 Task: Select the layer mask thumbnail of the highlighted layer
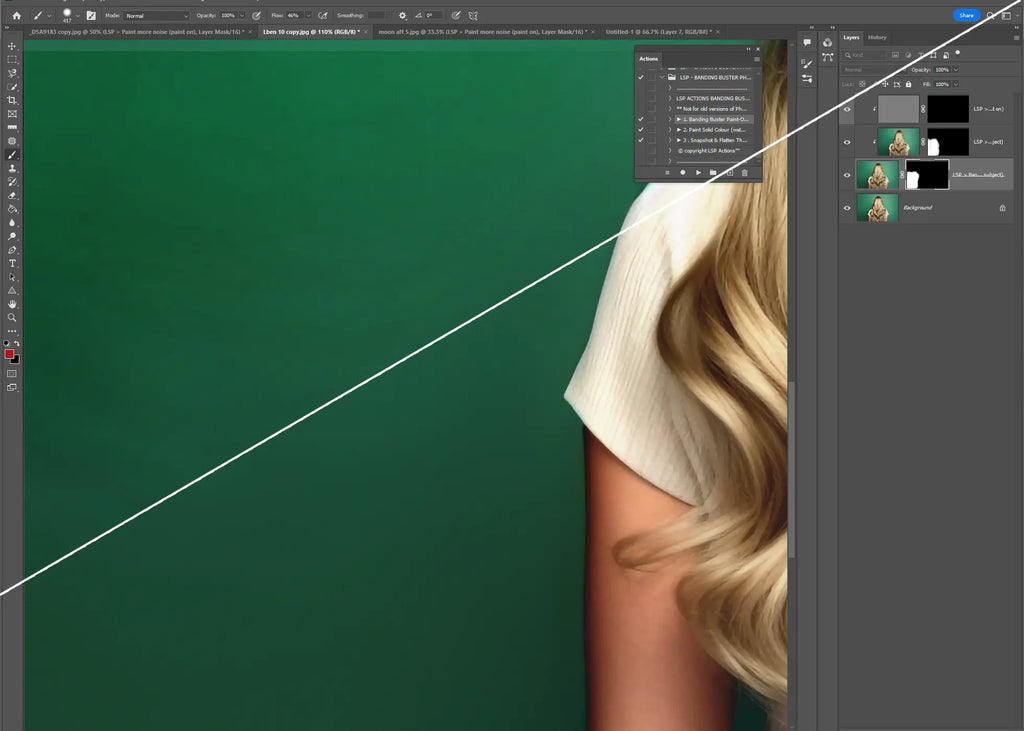[x=927, y=175]
